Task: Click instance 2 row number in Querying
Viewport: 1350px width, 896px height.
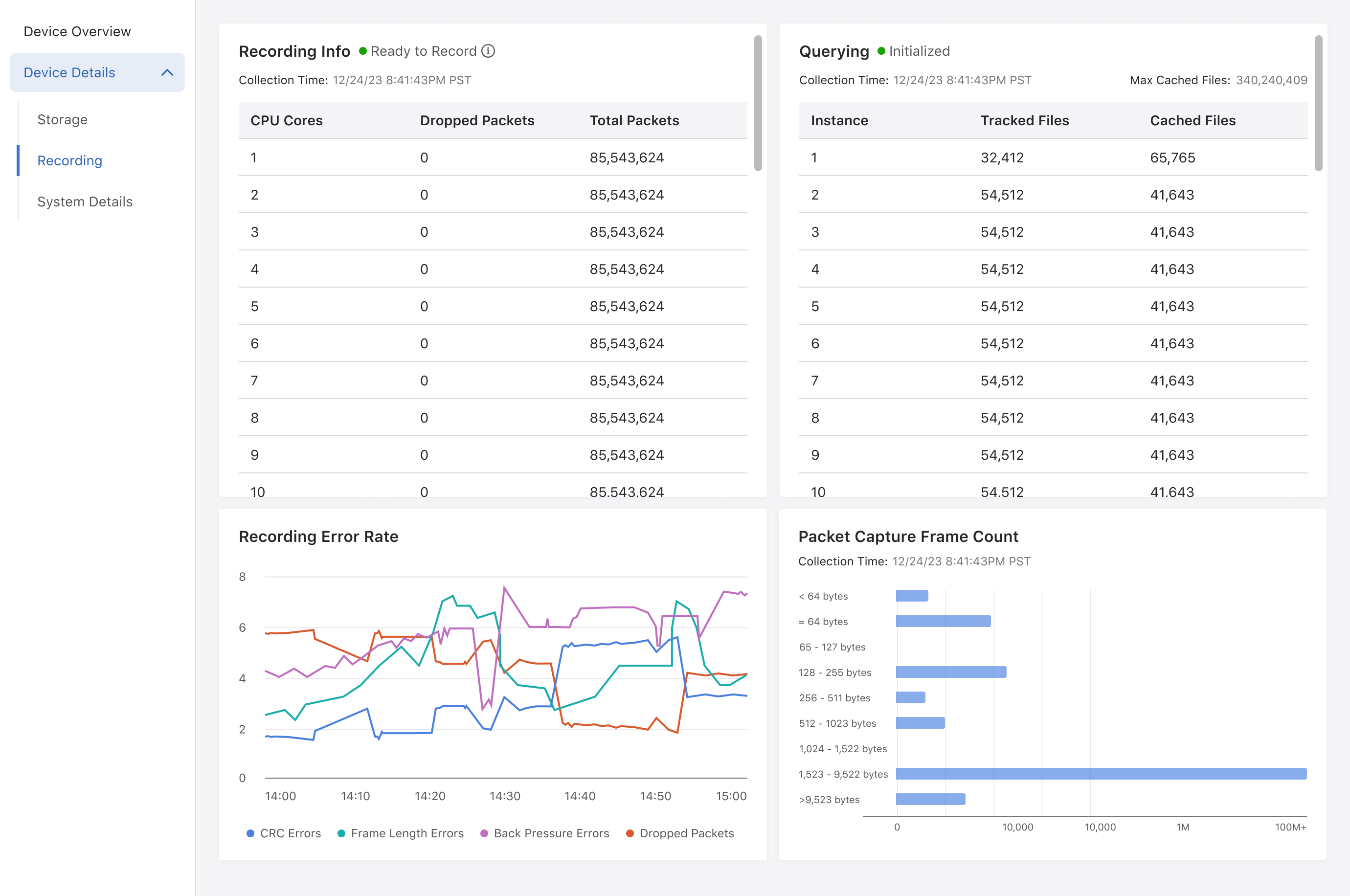Action: point(815,195)
